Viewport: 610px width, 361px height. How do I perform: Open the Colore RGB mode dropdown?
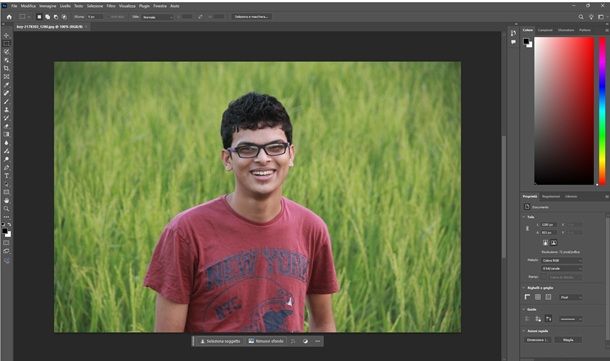click(562, 260)
